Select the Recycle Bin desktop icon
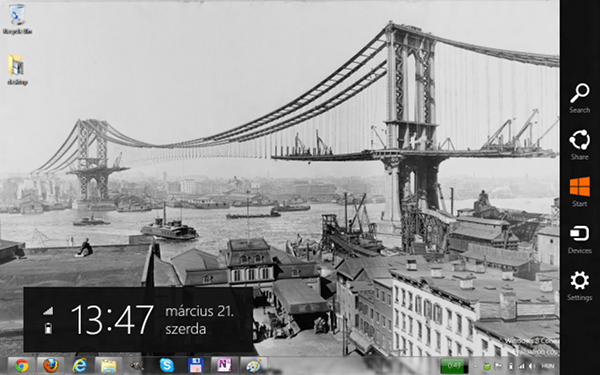The height and width of the screenshot is (375, 600). pyautogui.click(x=17, y=19)
